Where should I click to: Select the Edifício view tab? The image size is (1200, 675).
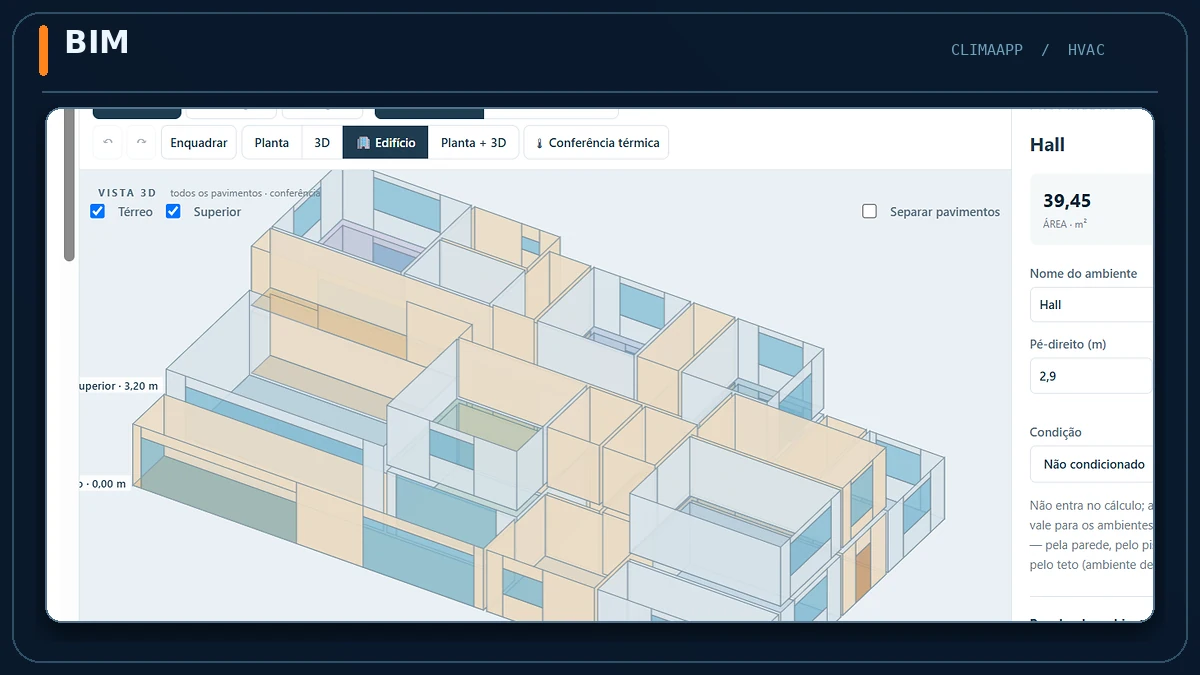click(385, 142)
